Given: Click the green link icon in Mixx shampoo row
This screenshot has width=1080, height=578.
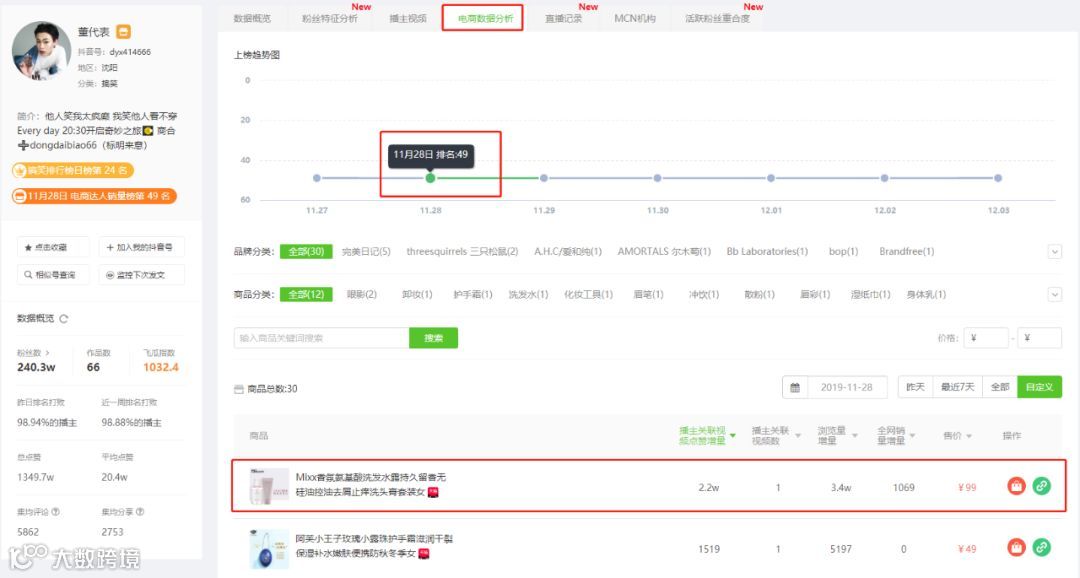Looking at the screenshot, I should pyautogui.click(x=1042, y=486).
